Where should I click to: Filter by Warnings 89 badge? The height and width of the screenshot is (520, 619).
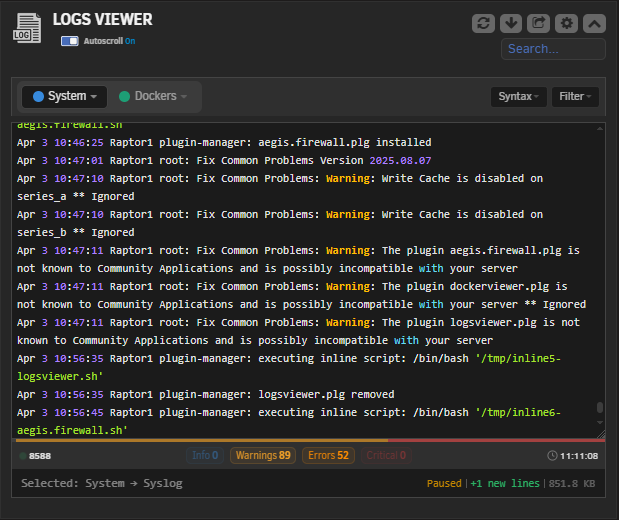click(x=263, y=455)
